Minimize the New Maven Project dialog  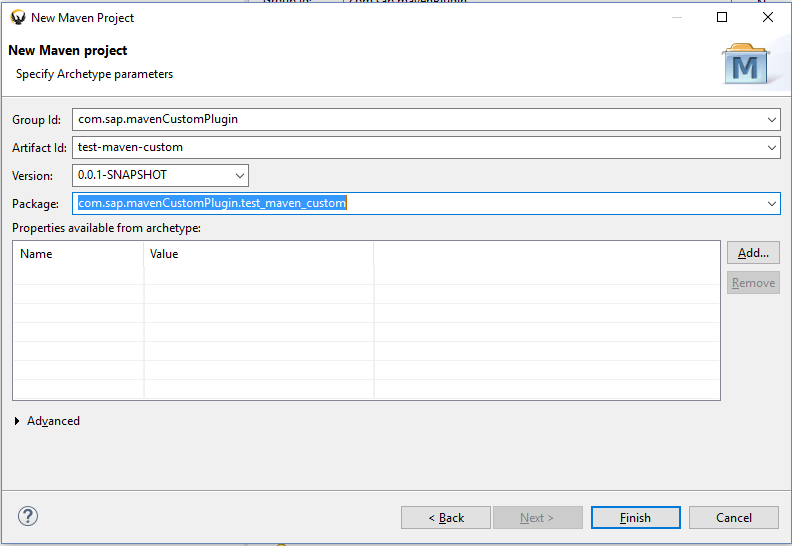677,17
